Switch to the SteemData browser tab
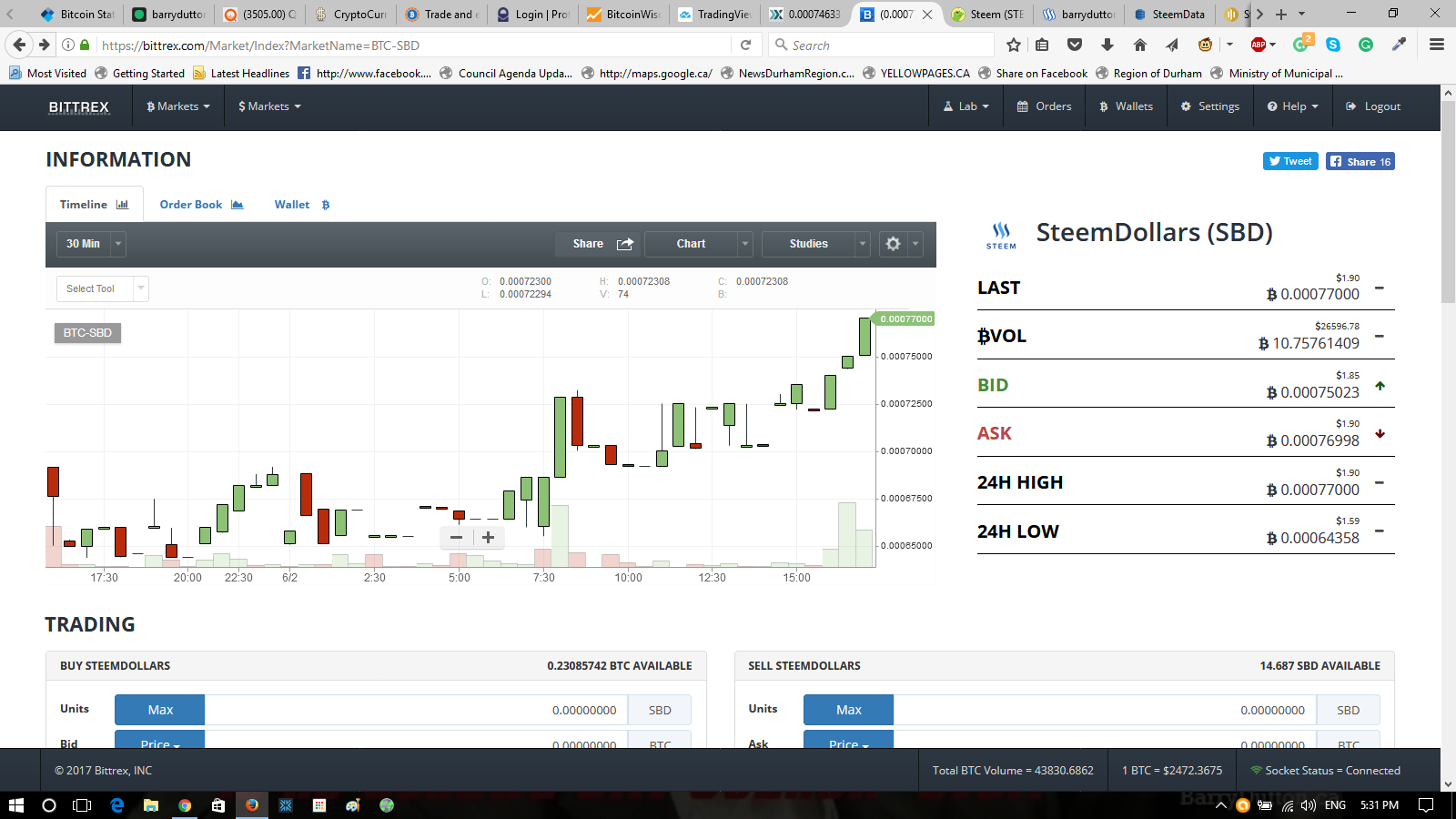The width and height of the screenshot is (1456, 819). coord(1168,14)
